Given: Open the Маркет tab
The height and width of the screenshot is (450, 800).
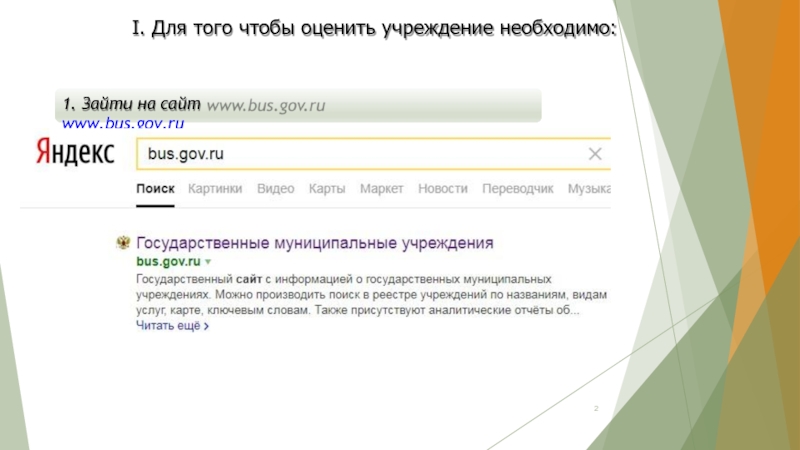Looking at the screenshot, I should (382, 189).
